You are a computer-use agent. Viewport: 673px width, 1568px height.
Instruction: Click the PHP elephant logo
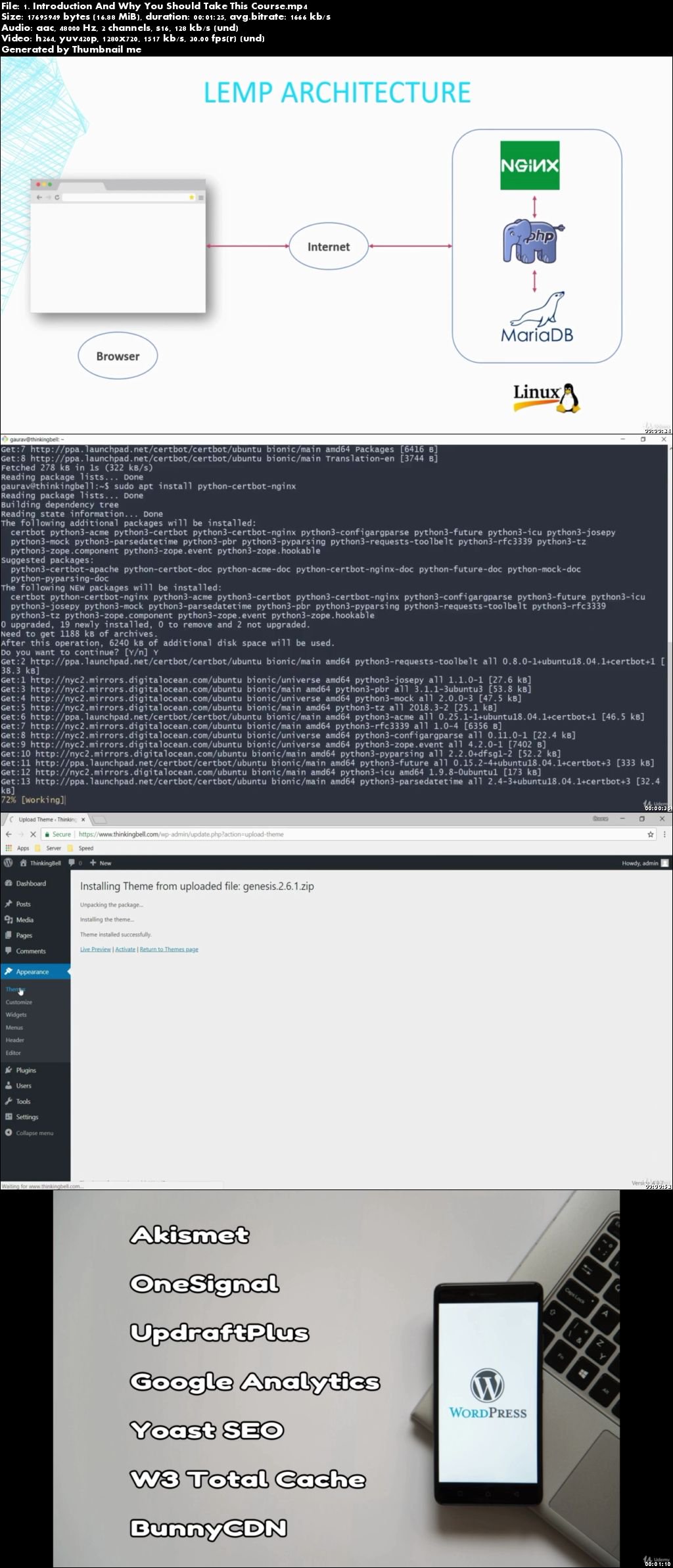click(x=534, y=241)
